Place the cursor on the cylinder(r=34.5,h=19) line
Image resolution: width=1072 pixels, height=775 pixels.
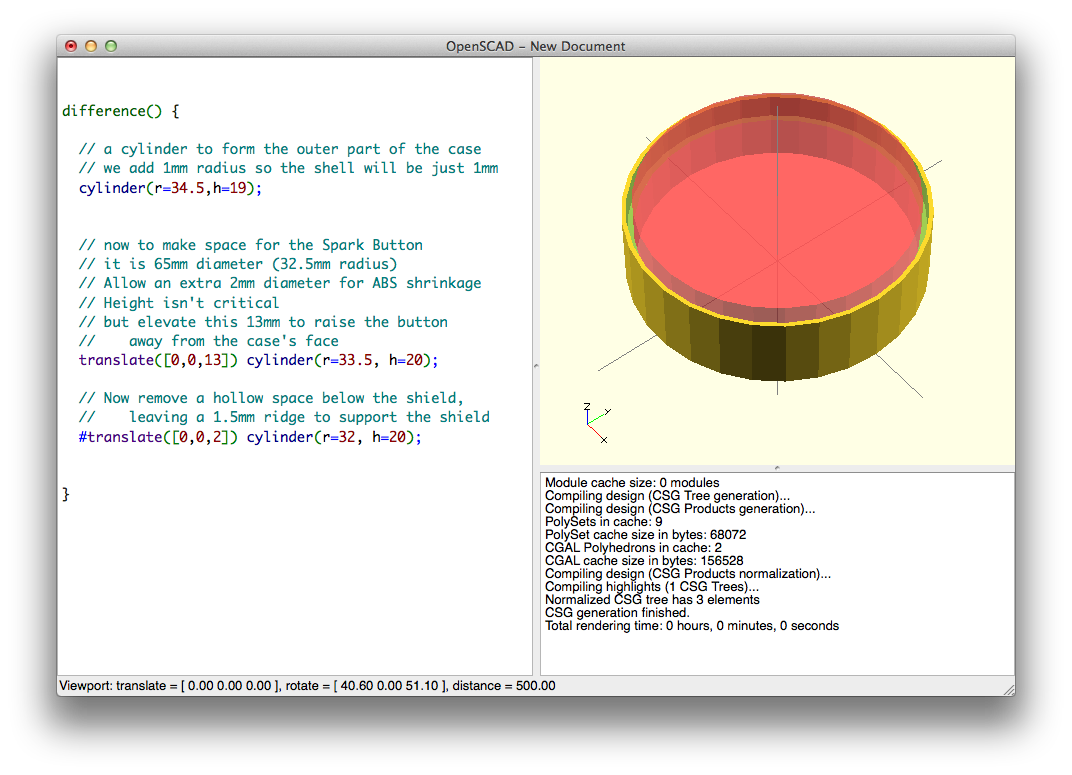(170, 187)
